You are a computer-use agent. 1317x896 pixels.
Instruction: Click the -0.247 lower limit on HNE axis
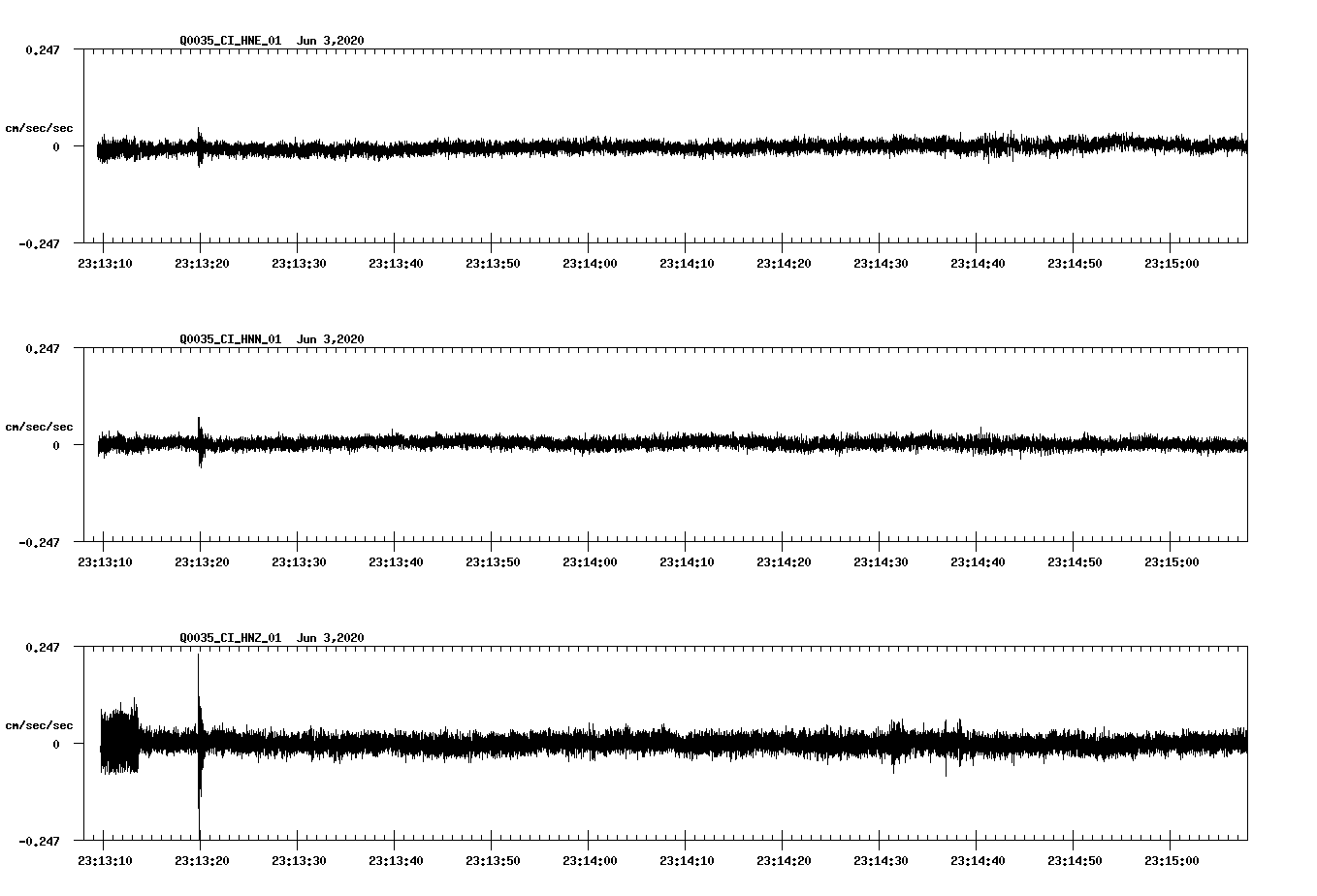click(39, 244)
